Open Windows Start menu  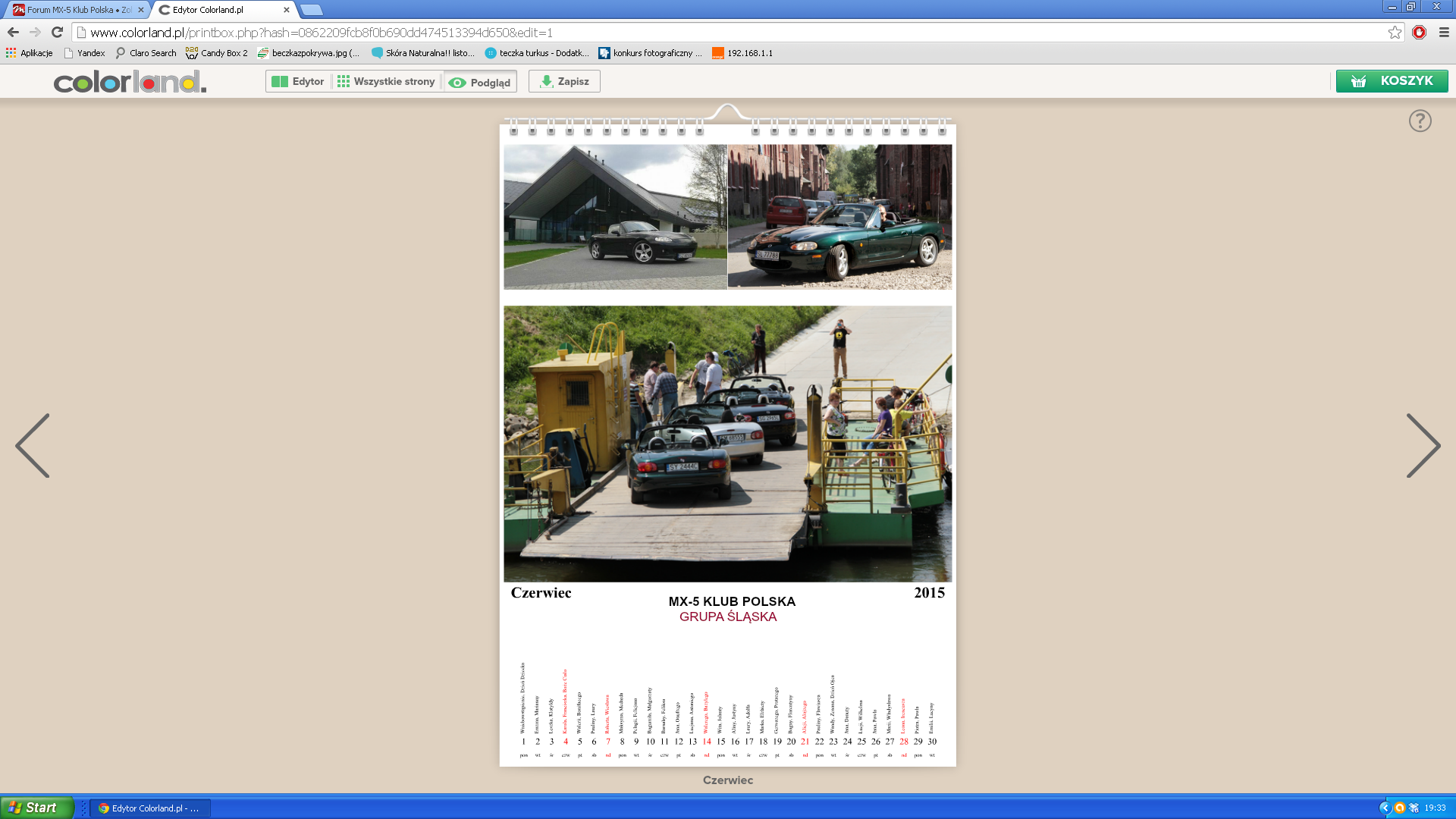pyautogui.click(x=36, y=808)
